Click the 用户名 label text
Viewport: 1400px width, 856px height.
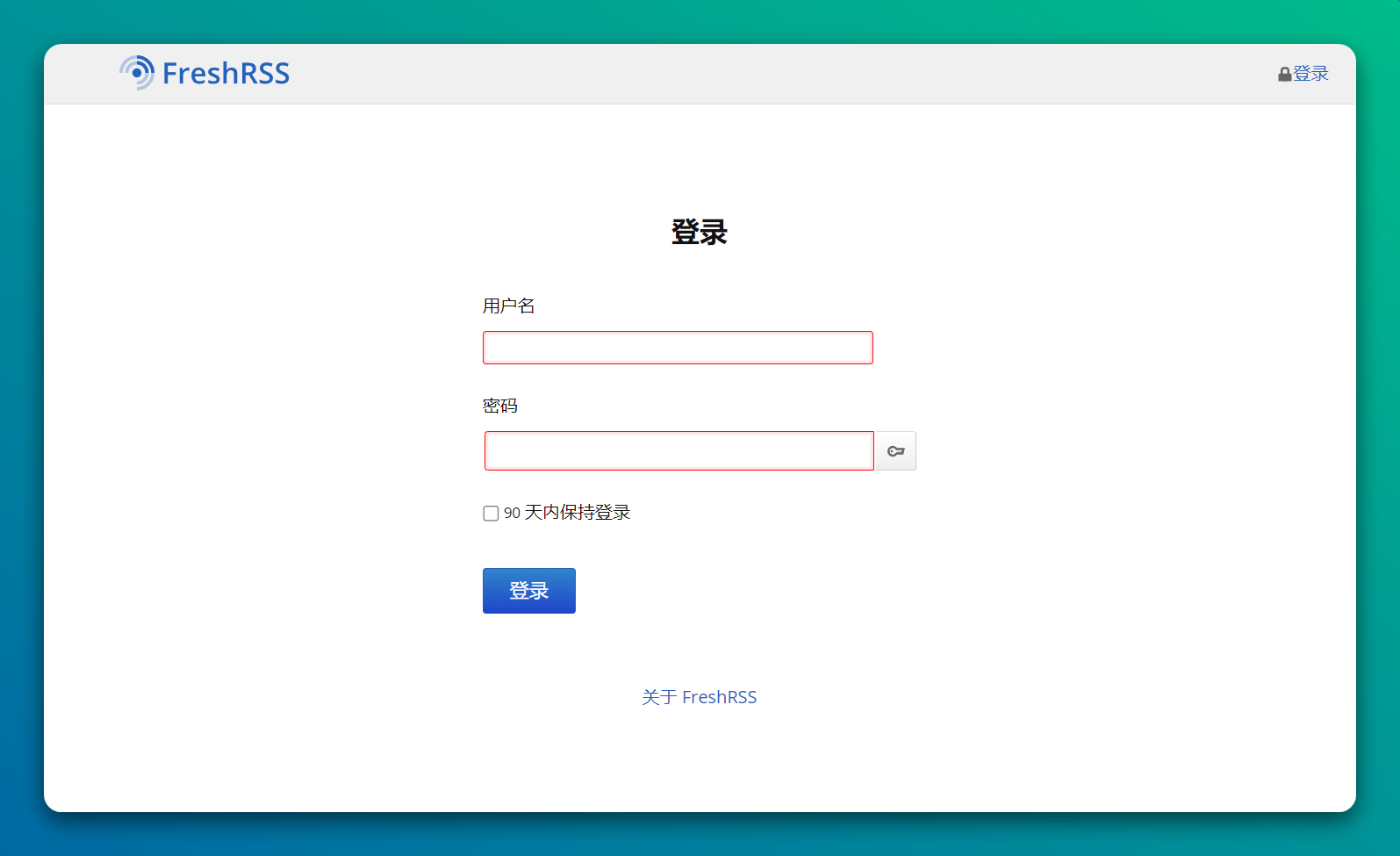(x=509, y=306)
